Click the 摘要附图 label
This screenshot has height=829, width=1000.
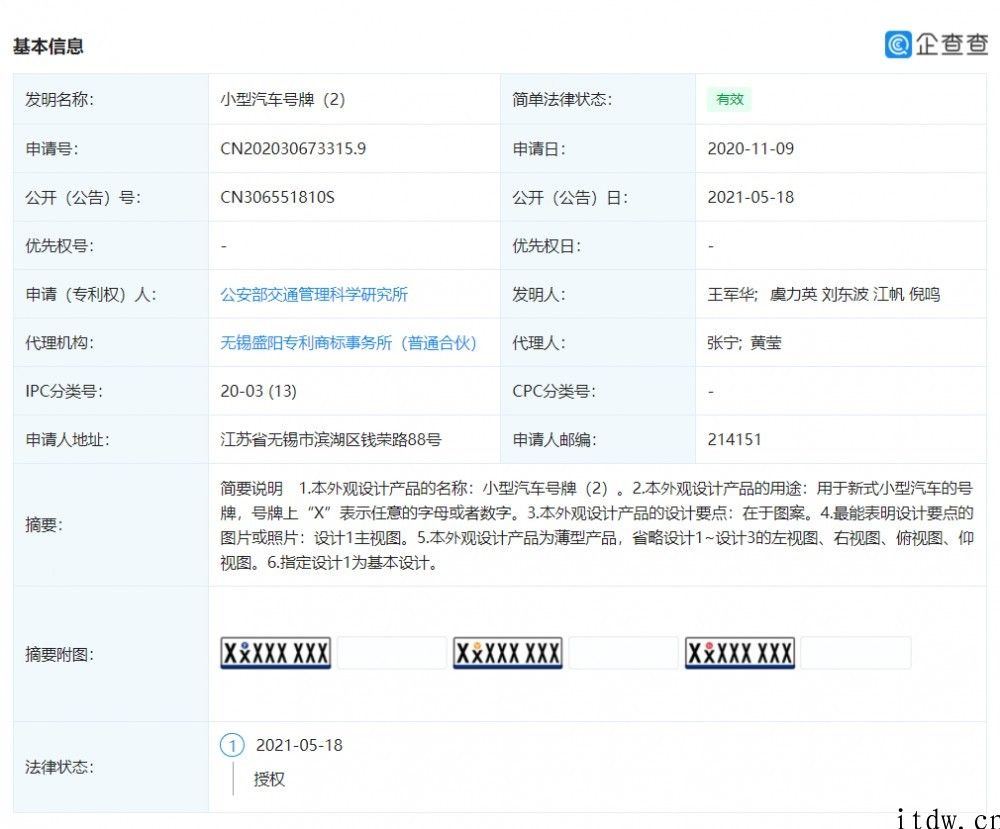click(59, 654)
